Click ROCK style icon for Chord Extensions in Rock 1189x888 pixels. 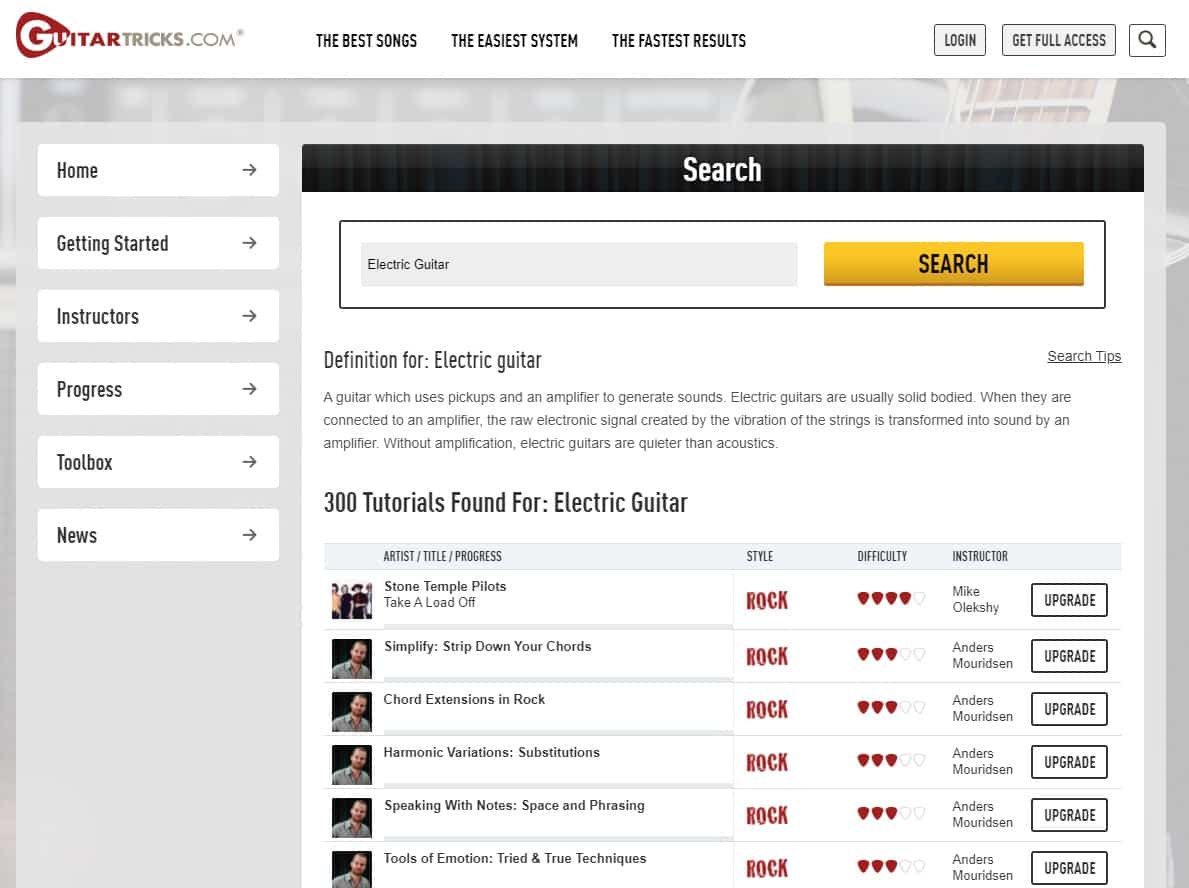(767, 709)
